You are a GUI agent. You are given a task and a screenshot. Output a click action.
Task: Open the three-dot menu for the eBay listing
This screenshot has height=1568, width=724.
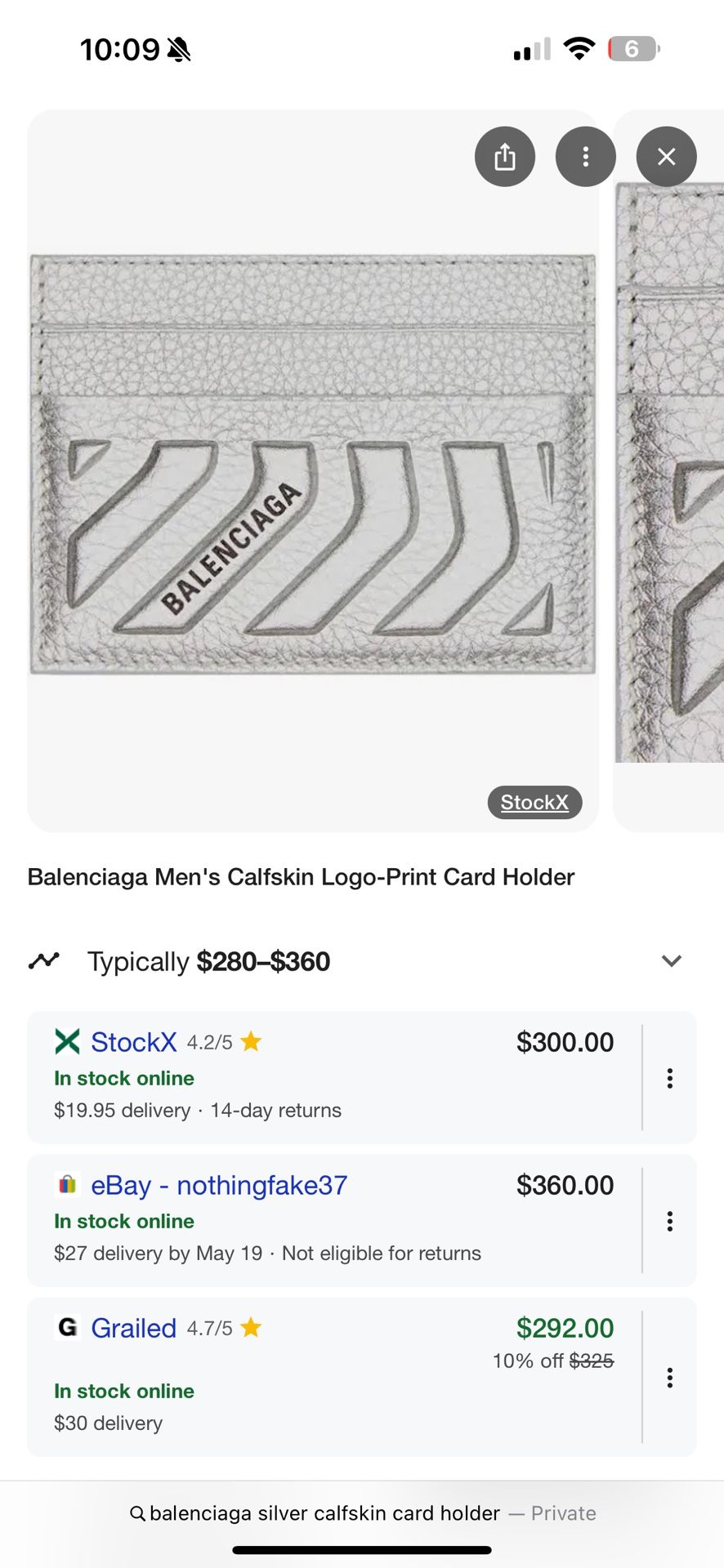coord(669,1221)
